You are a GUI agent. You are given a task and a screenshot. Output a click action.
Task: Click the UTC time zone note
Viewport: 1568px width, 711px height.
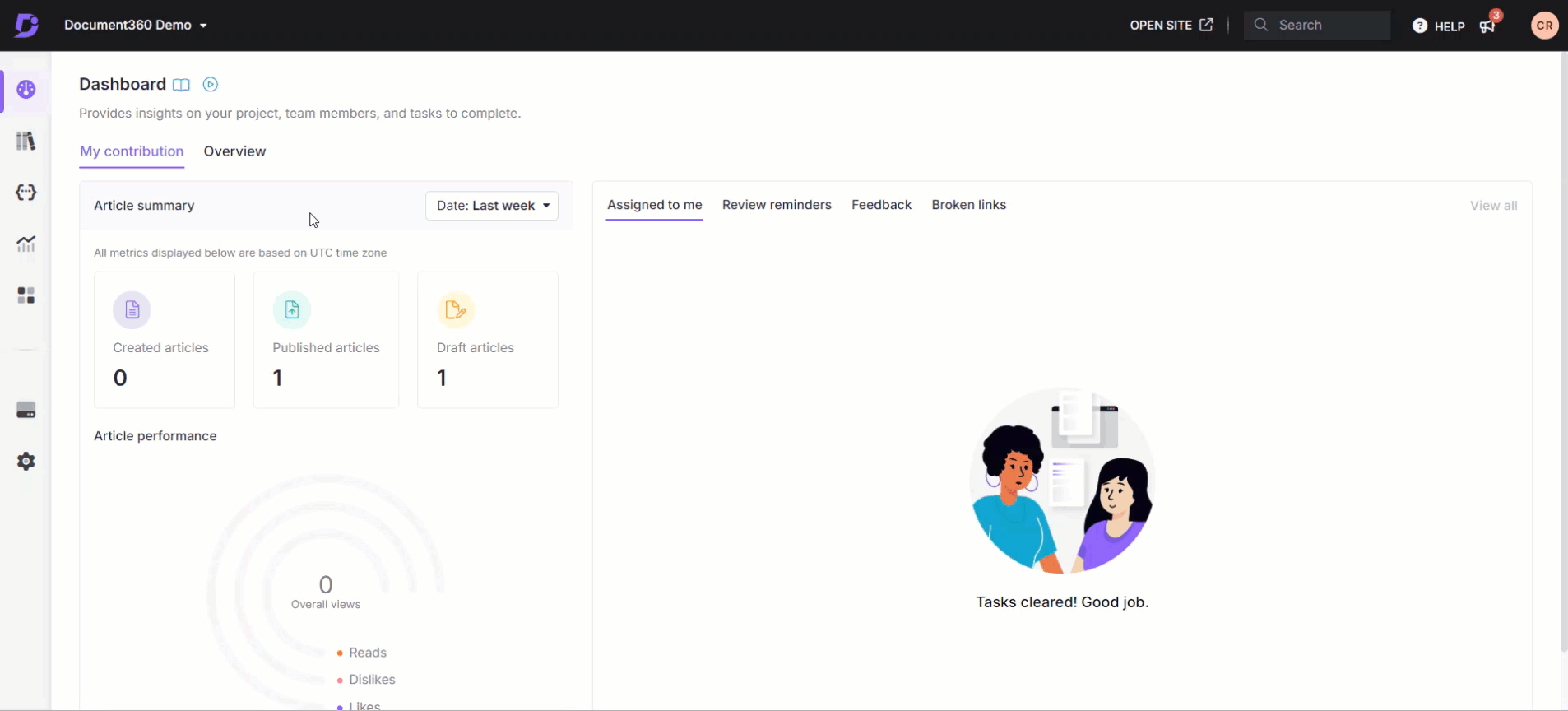(240, 253)
